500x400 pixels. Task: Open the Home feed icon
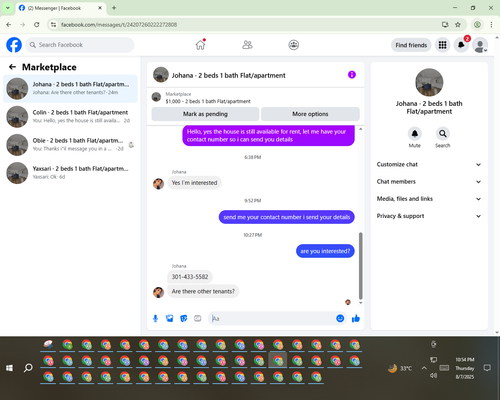click(x=200, y=45)
